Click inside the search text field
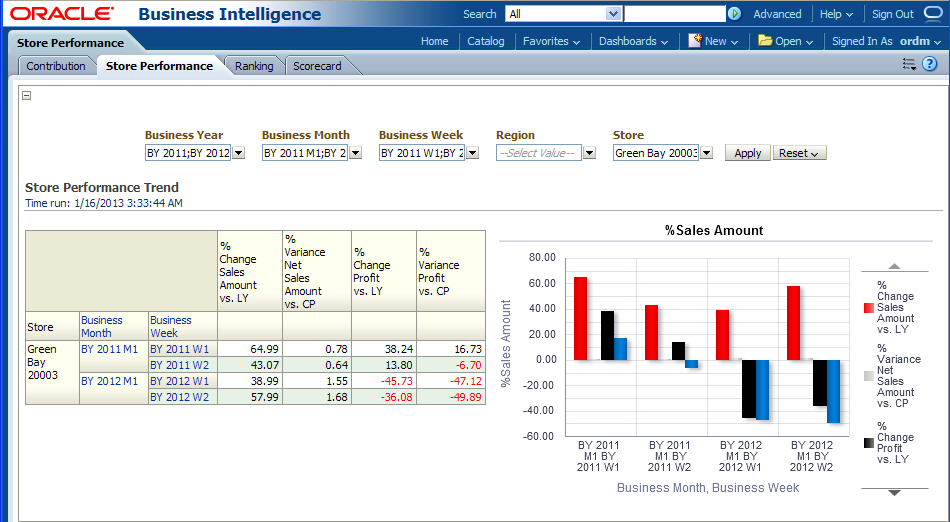This screenshot has height=522, width=950. click(674, 14)
